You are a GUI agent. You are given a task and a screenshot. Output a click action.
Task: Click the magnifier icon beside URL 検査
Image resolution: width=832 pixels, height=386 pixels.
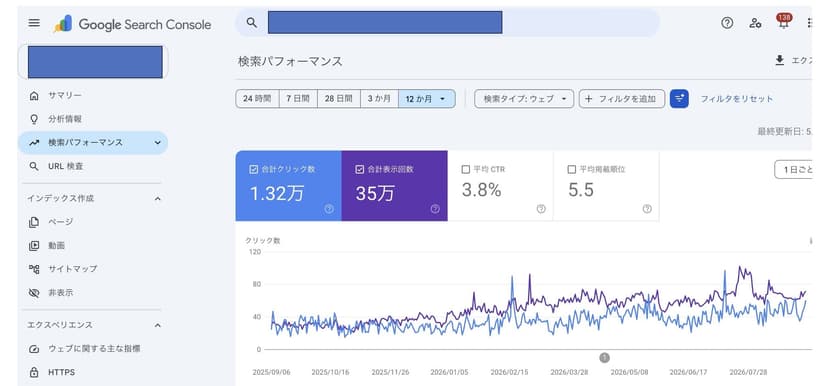click(34, 166)
